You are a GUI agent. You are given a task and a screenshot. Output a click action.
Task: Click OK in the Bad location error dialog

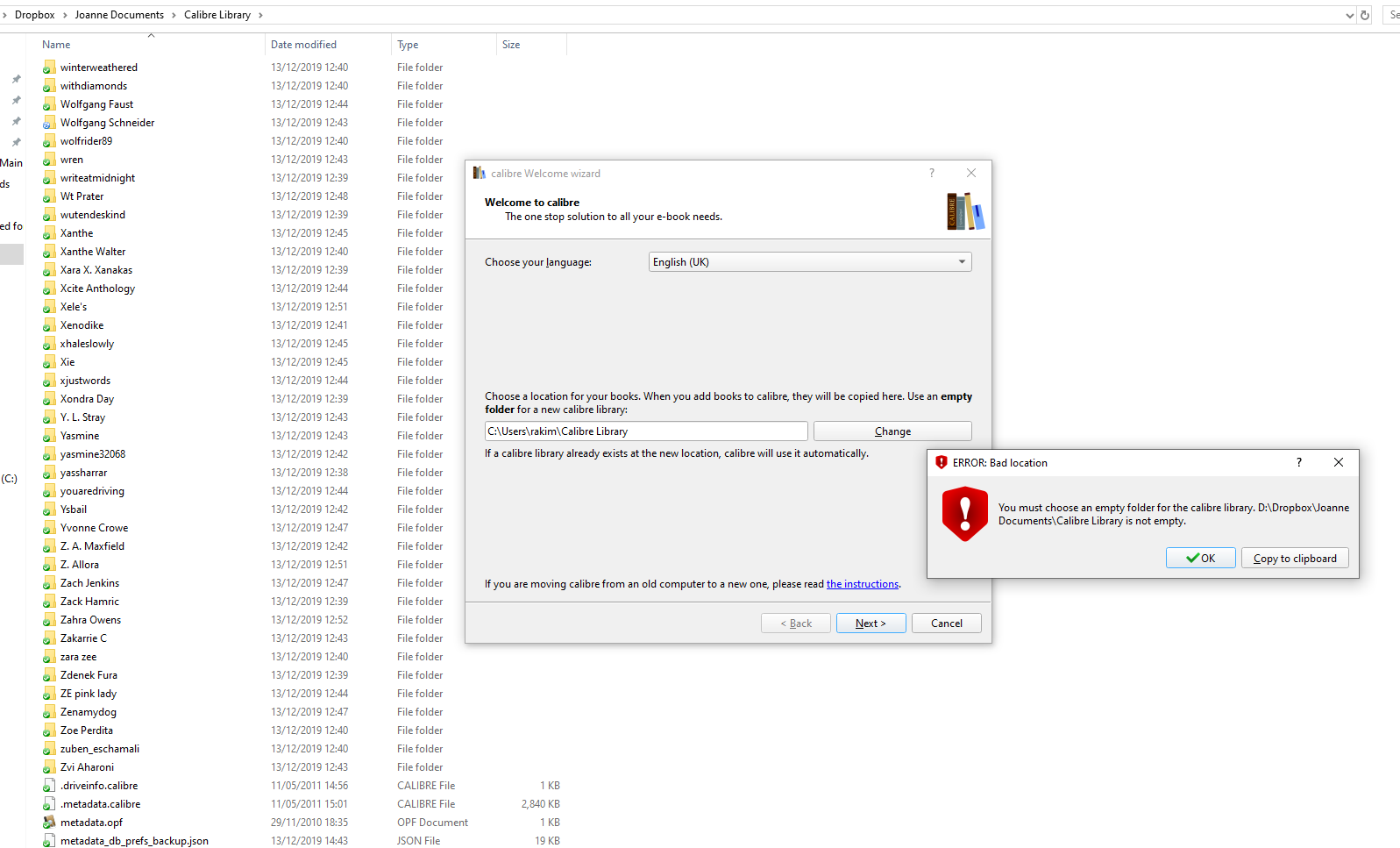[1201, 558]
